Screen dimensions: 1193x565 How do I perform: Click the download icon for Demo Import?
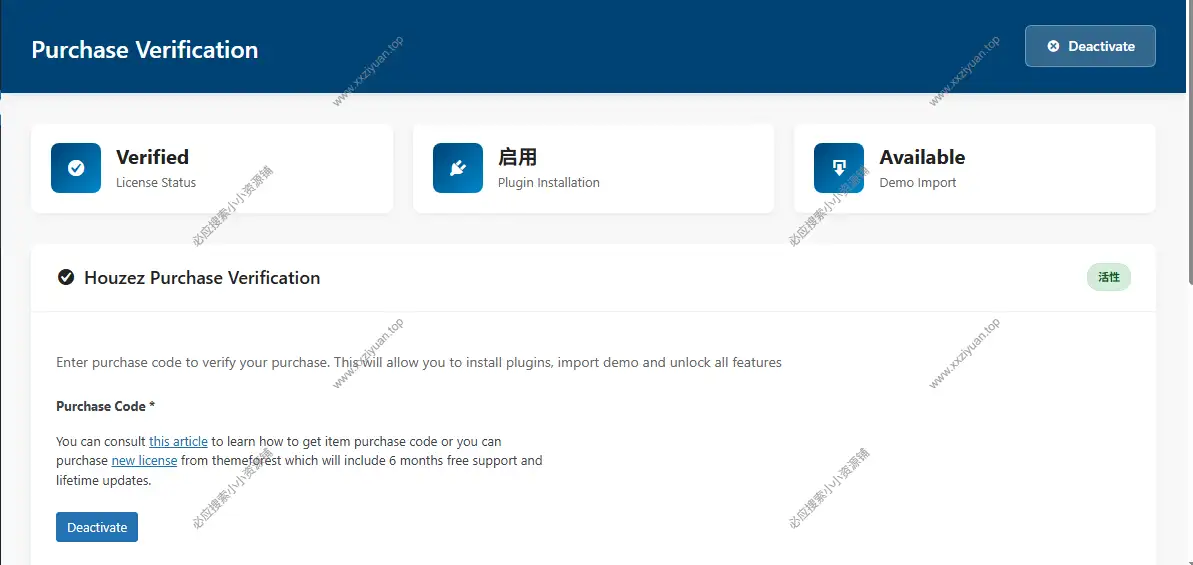click(x=839, y=168)
